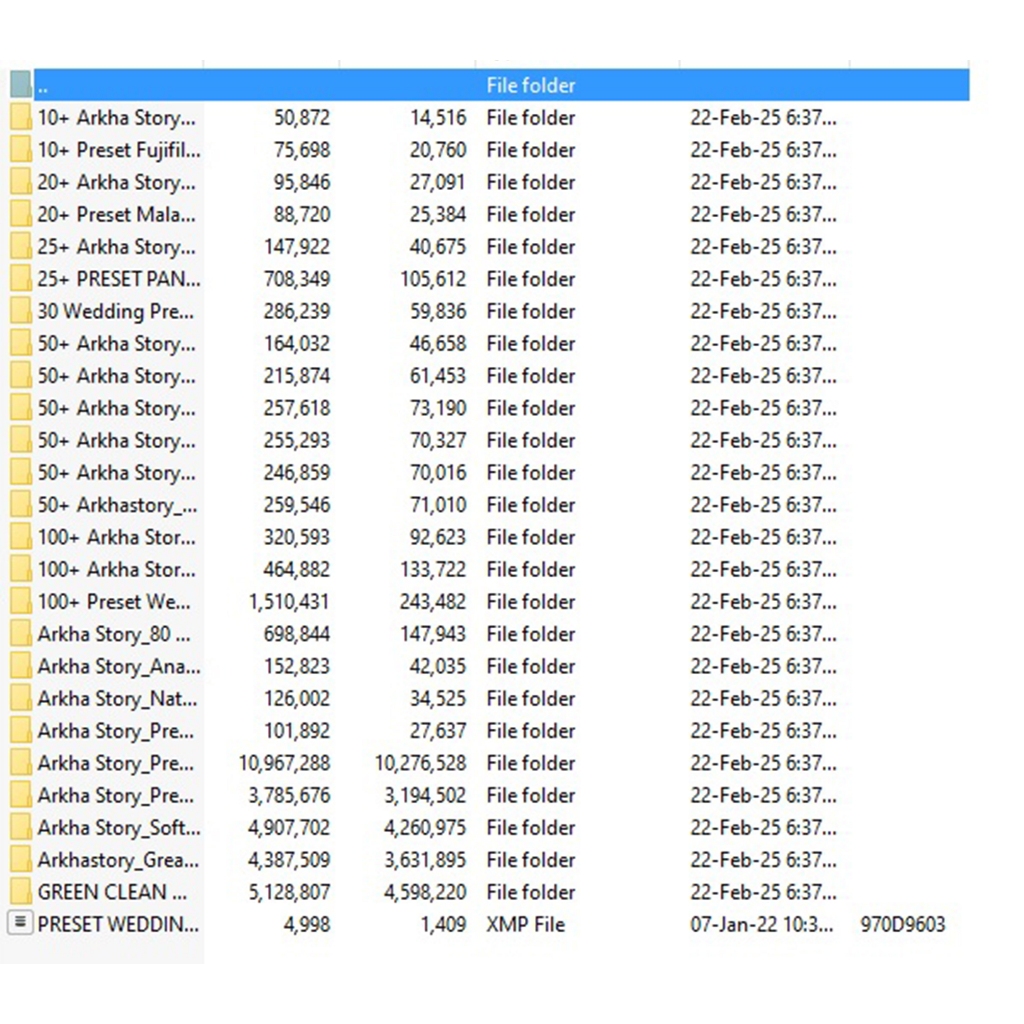Click folder icon beside 'Arkha Story_Ana...'
Viewport: 1024px width, 1024px height.
pyautogui.click(x=20, y=666)
